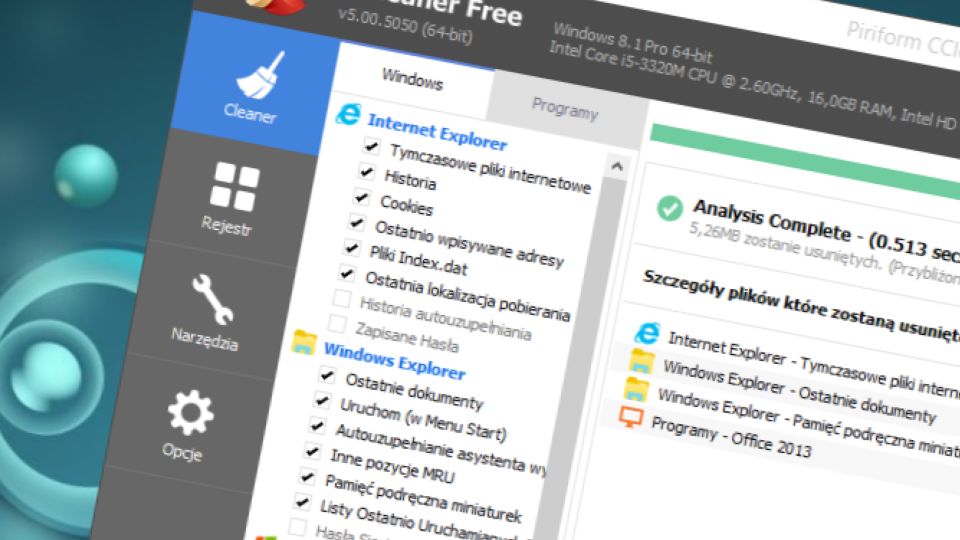Switch to the Windows tab
The image size is (960, 540).
tap(412, 79)
